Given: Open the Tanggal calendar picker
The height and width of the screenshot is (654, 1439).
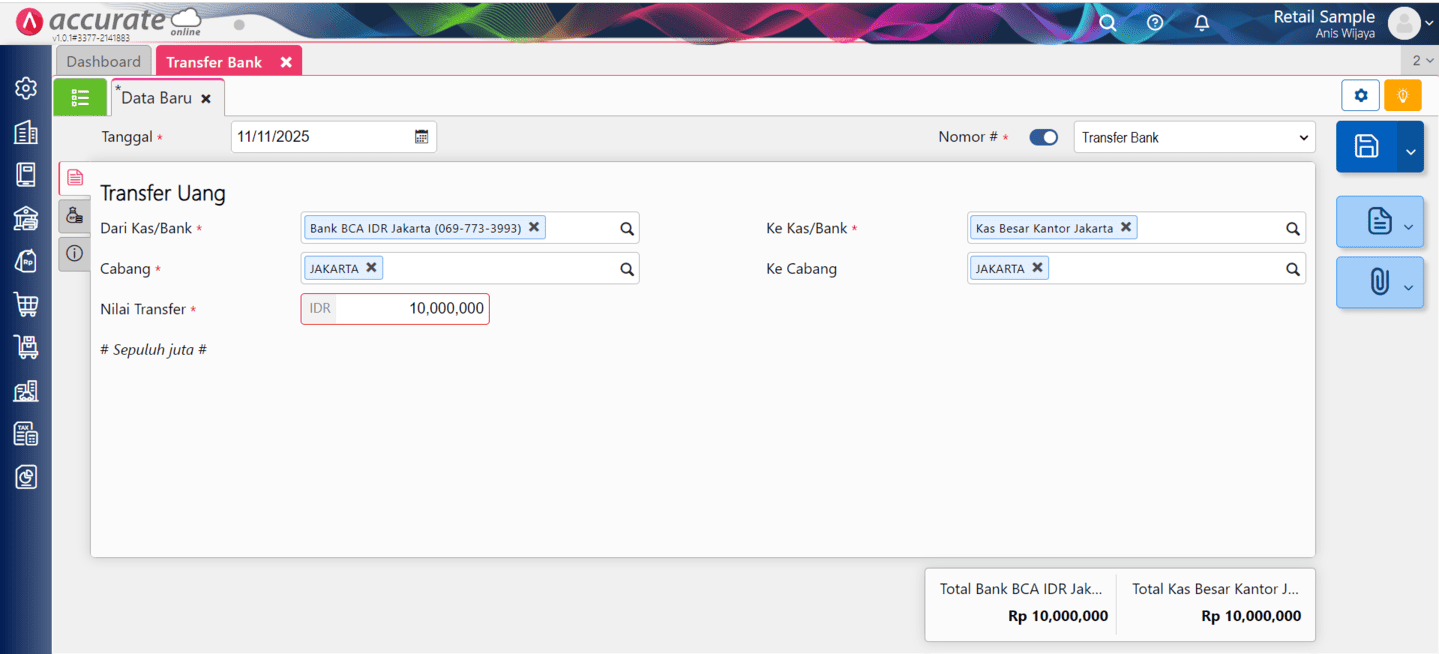Looking at the screenshot, I should (x=421, y=136).
